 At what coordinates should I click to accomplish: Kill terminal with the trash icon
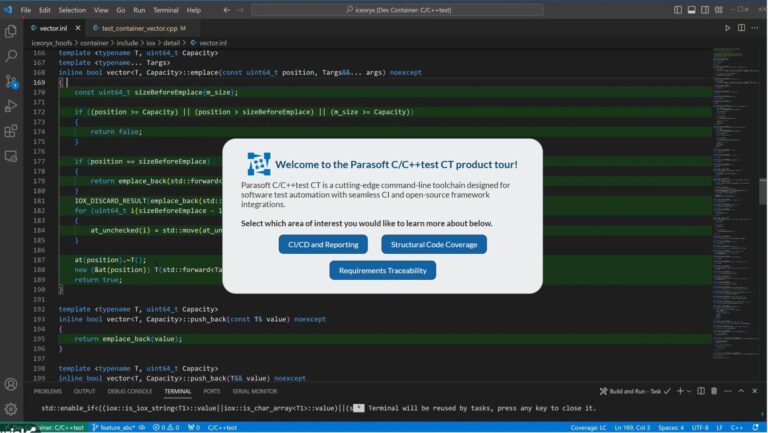714,391
